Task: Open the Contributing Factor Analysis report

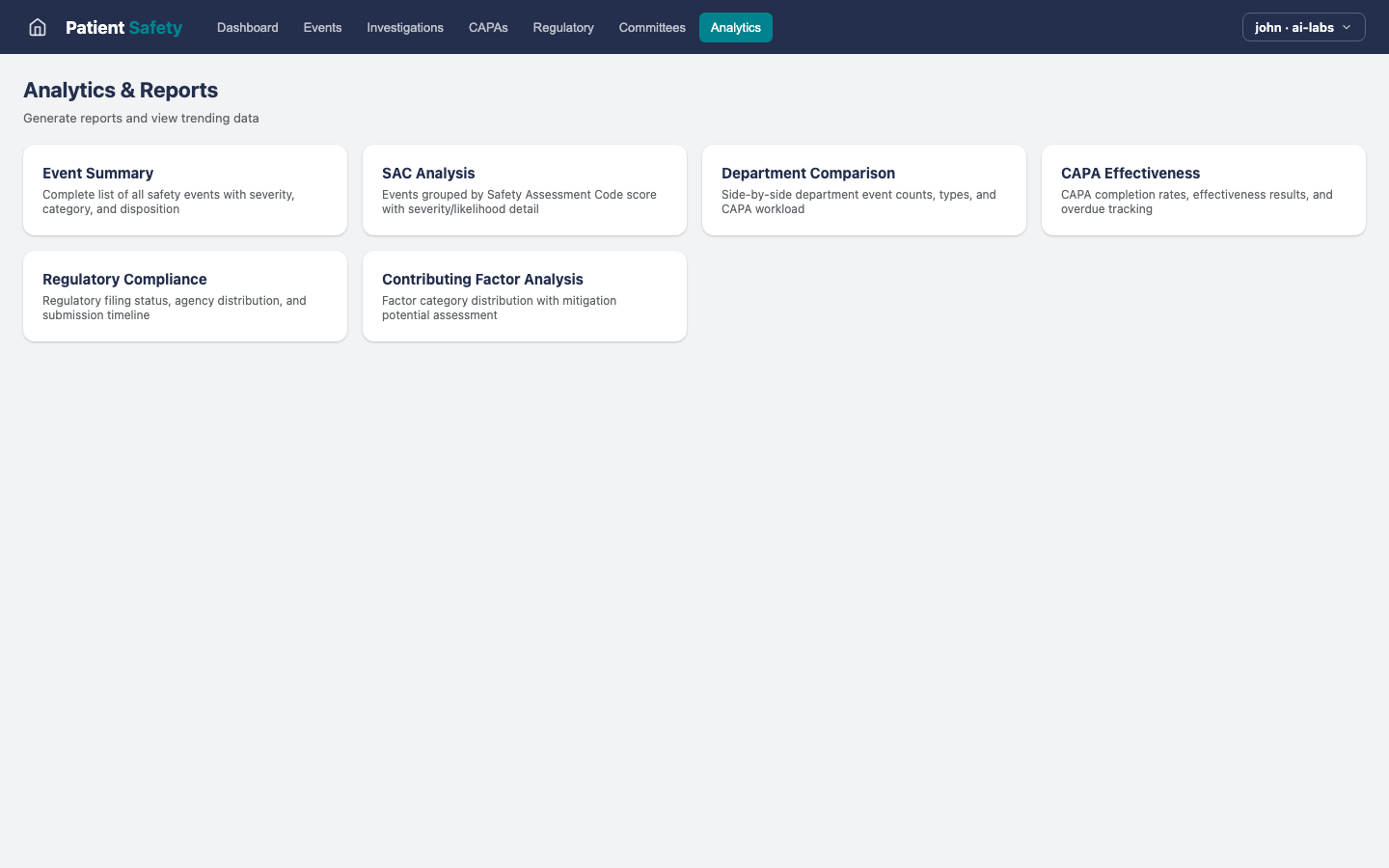Action: click(524, 296)
